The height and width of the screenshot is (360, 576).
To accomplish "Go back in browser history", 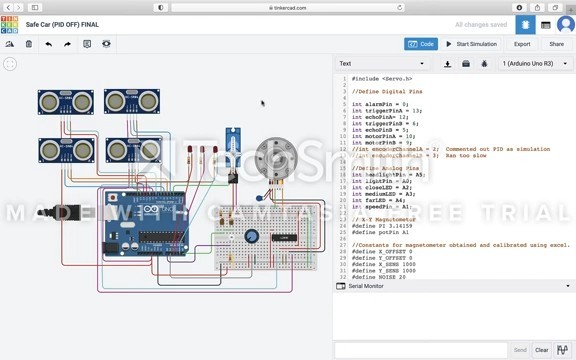I will coord(8,7).
